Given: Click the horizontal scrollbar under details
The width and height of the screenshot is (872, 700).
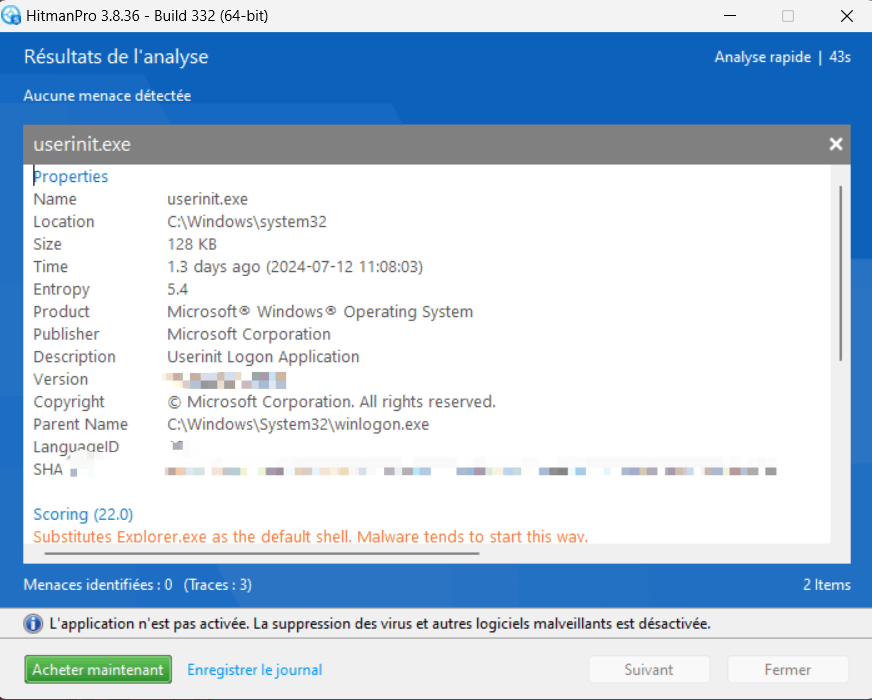Looking at the screenshot, I should click(261, 553).
